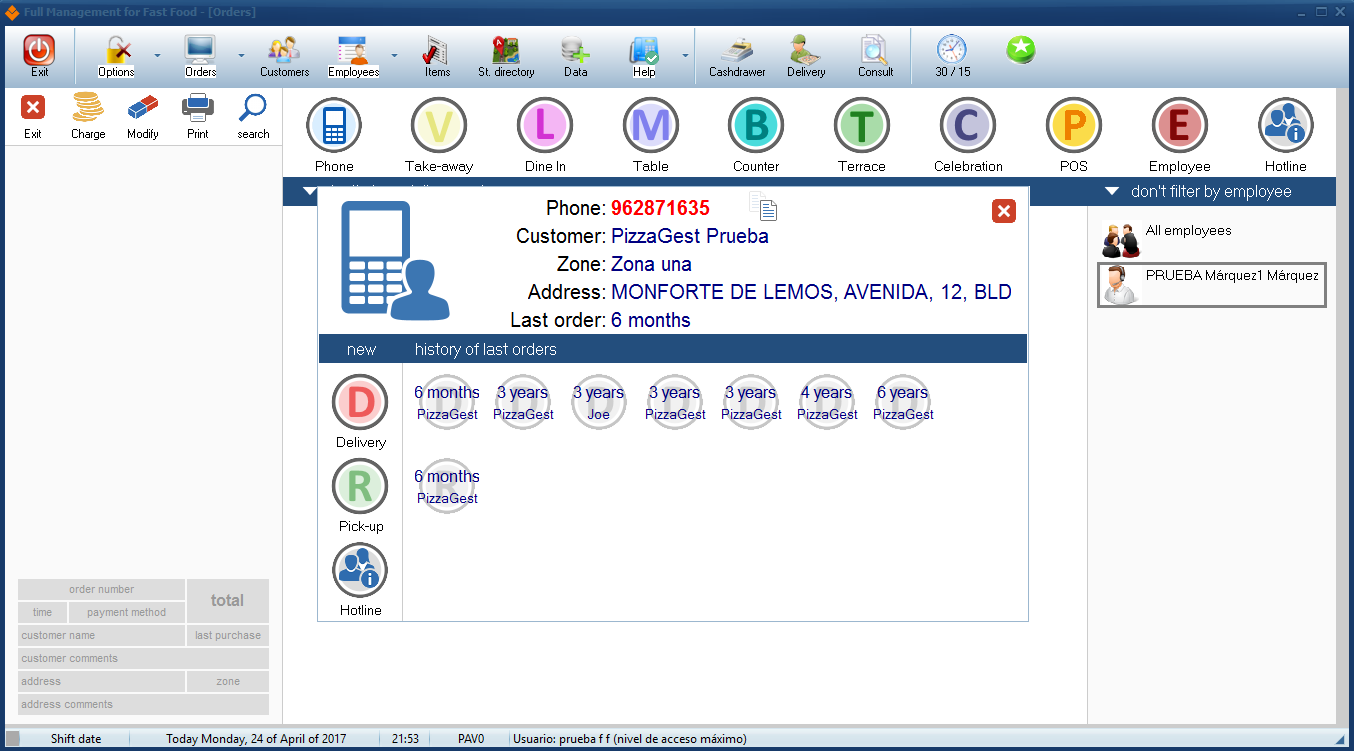This screenshot has height=751, width=1354.
Task: Select the Counter order type
Action: click(756, 126)
